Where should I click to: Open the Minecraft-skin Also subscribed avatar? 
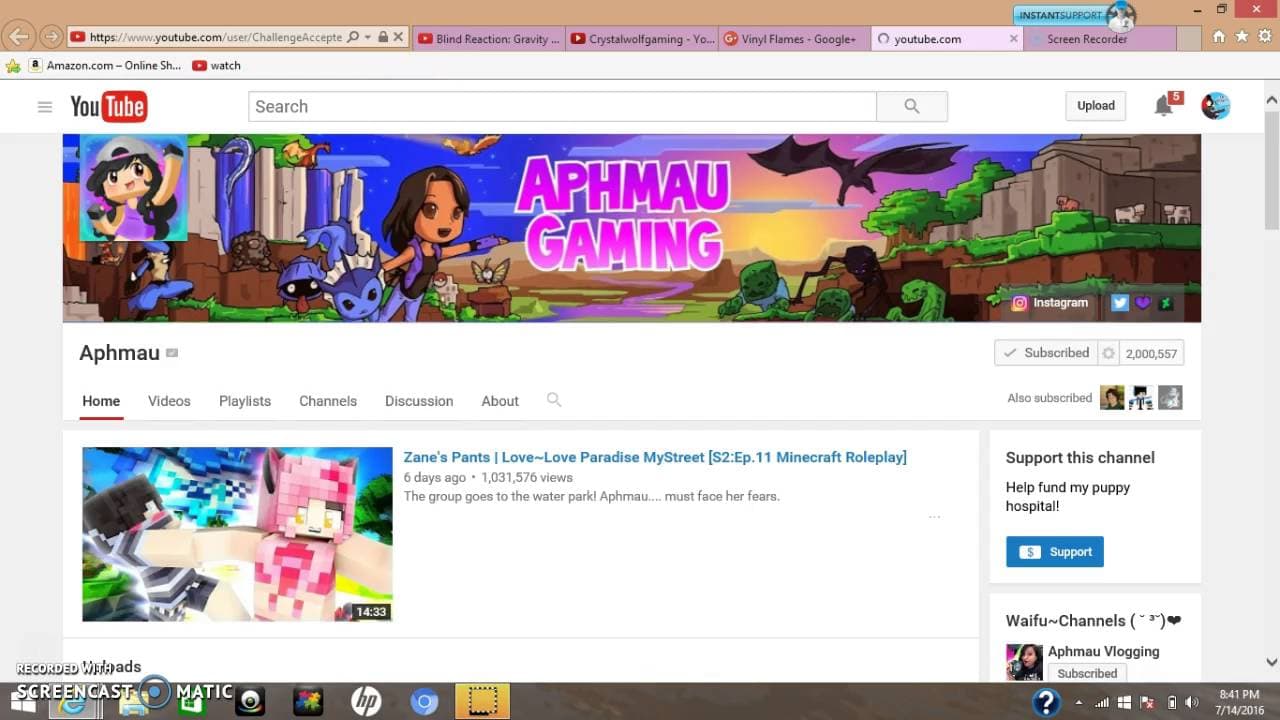point(1141,398)
